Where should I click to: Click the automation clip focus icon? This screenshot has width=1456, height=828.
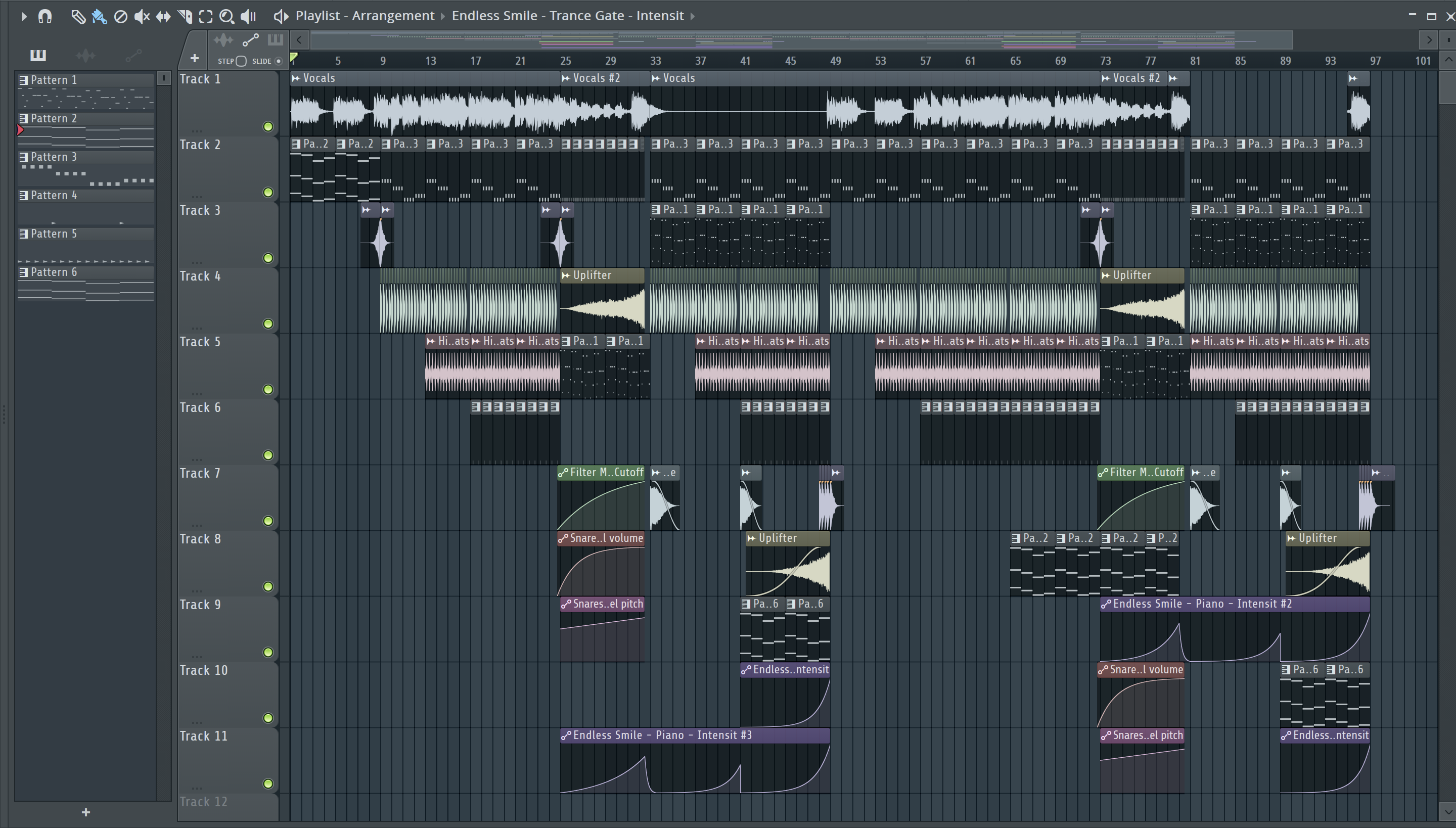[x=250, y=40]
